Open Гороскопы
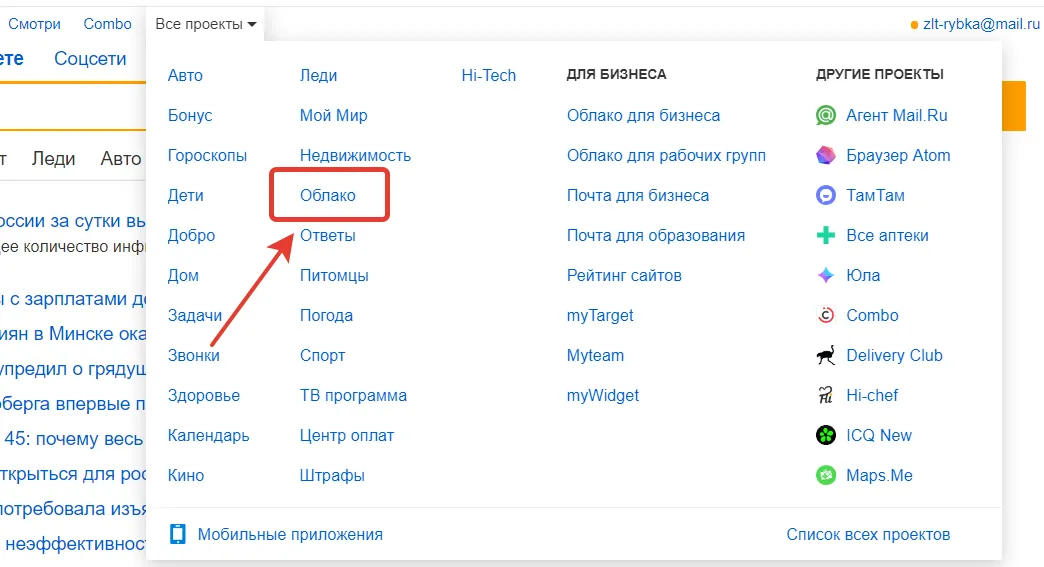This screenshot has width=1044, height=567. [207, 155]
